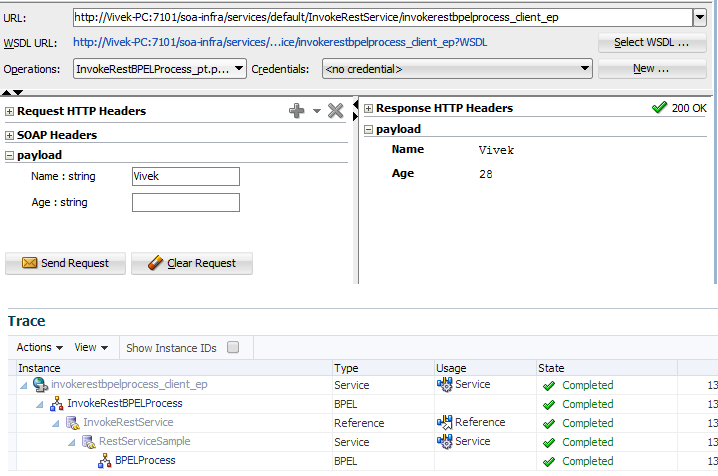The width and height of the screenshot is (718, 476).
Task: Open the dropdown arrow beside the add header icon
Action: pos(316,111)
